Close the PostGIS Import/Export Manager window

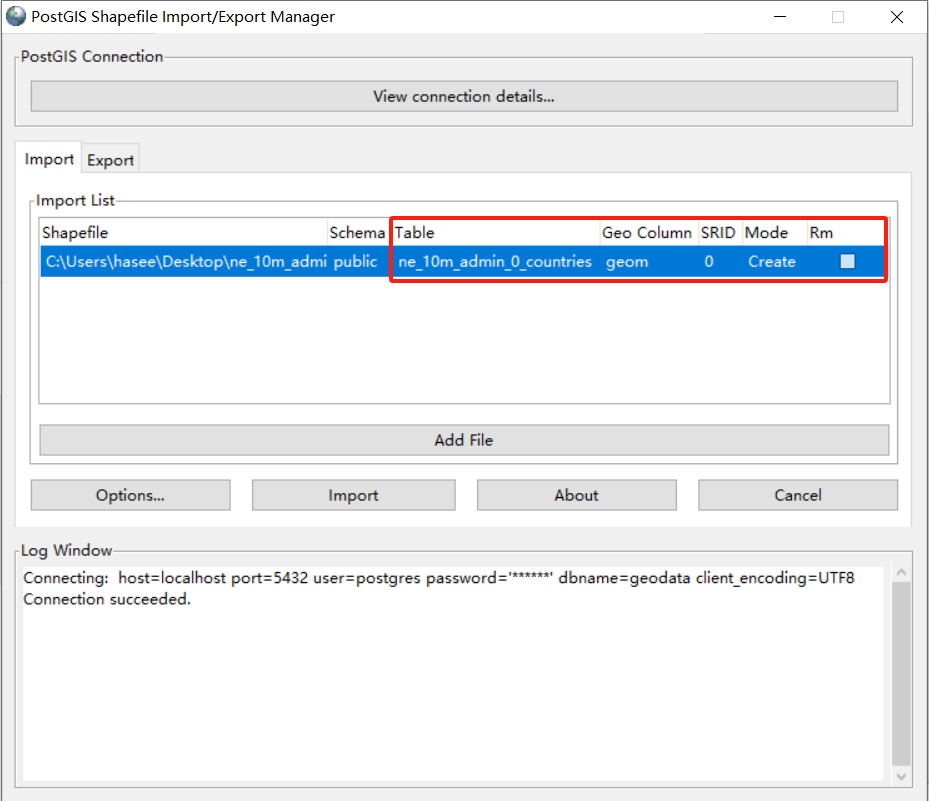896,17
